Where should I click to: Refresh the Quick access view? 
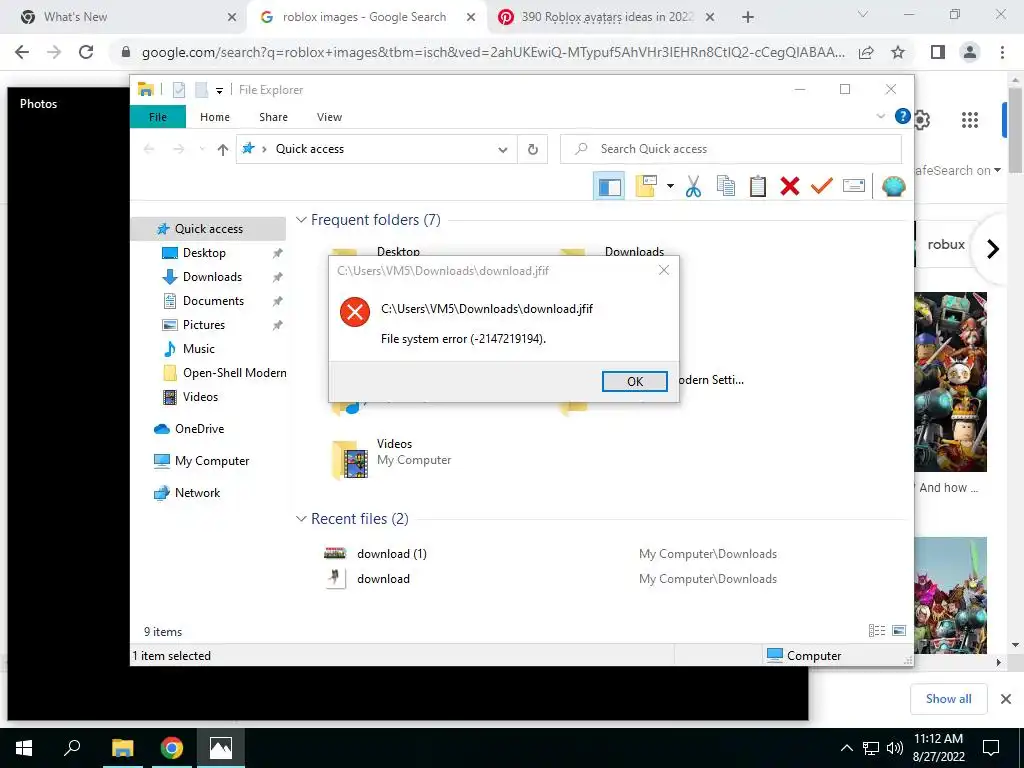pos(533,149)
